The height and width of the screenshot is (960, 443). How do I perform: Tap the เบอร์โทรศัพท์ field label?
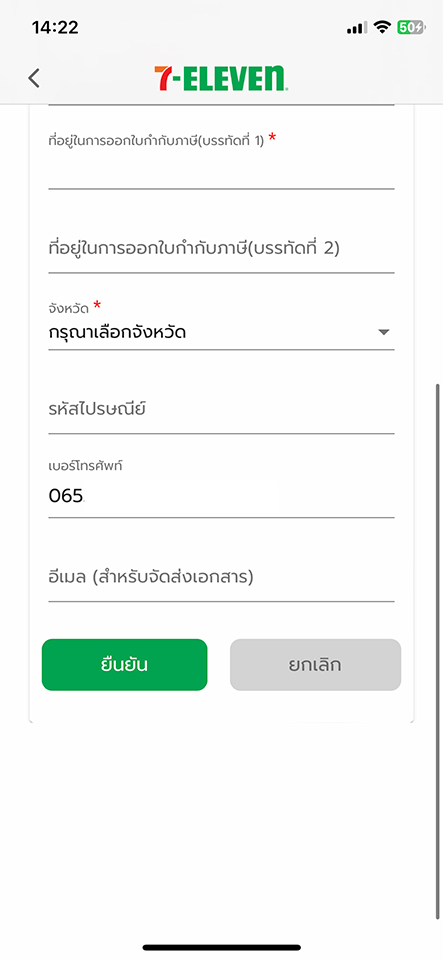(86, 466)
